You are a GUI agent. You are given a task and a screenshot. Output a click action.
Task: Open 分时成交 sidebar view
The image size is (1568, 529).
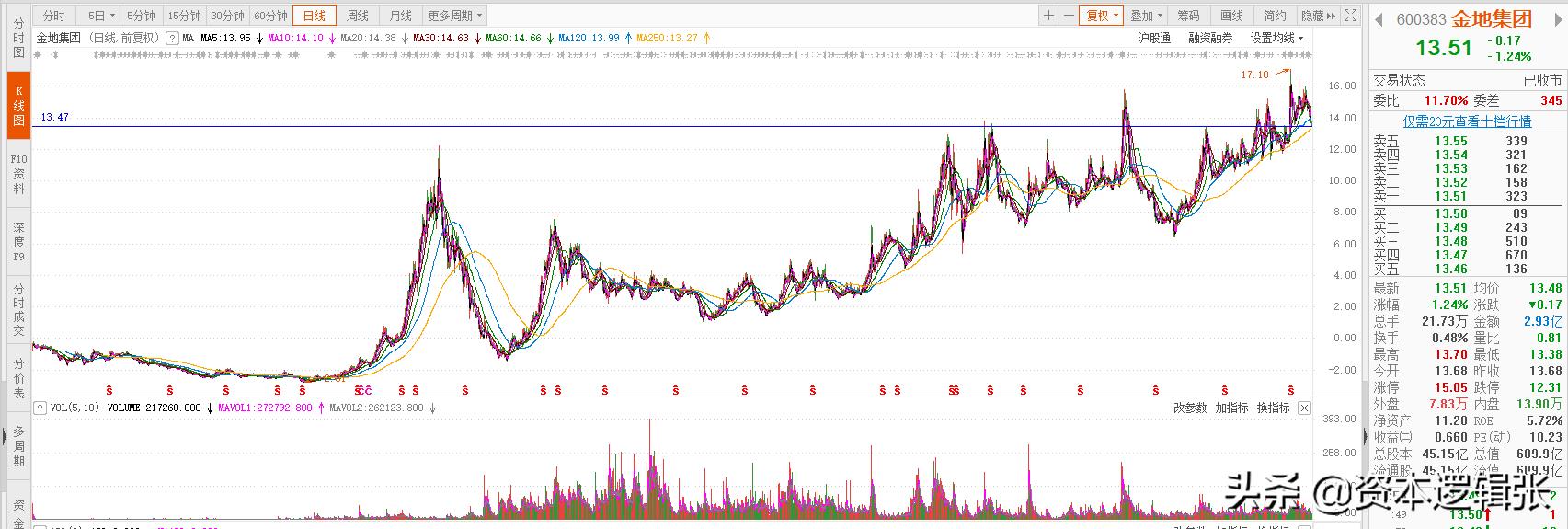click(18, 310)
